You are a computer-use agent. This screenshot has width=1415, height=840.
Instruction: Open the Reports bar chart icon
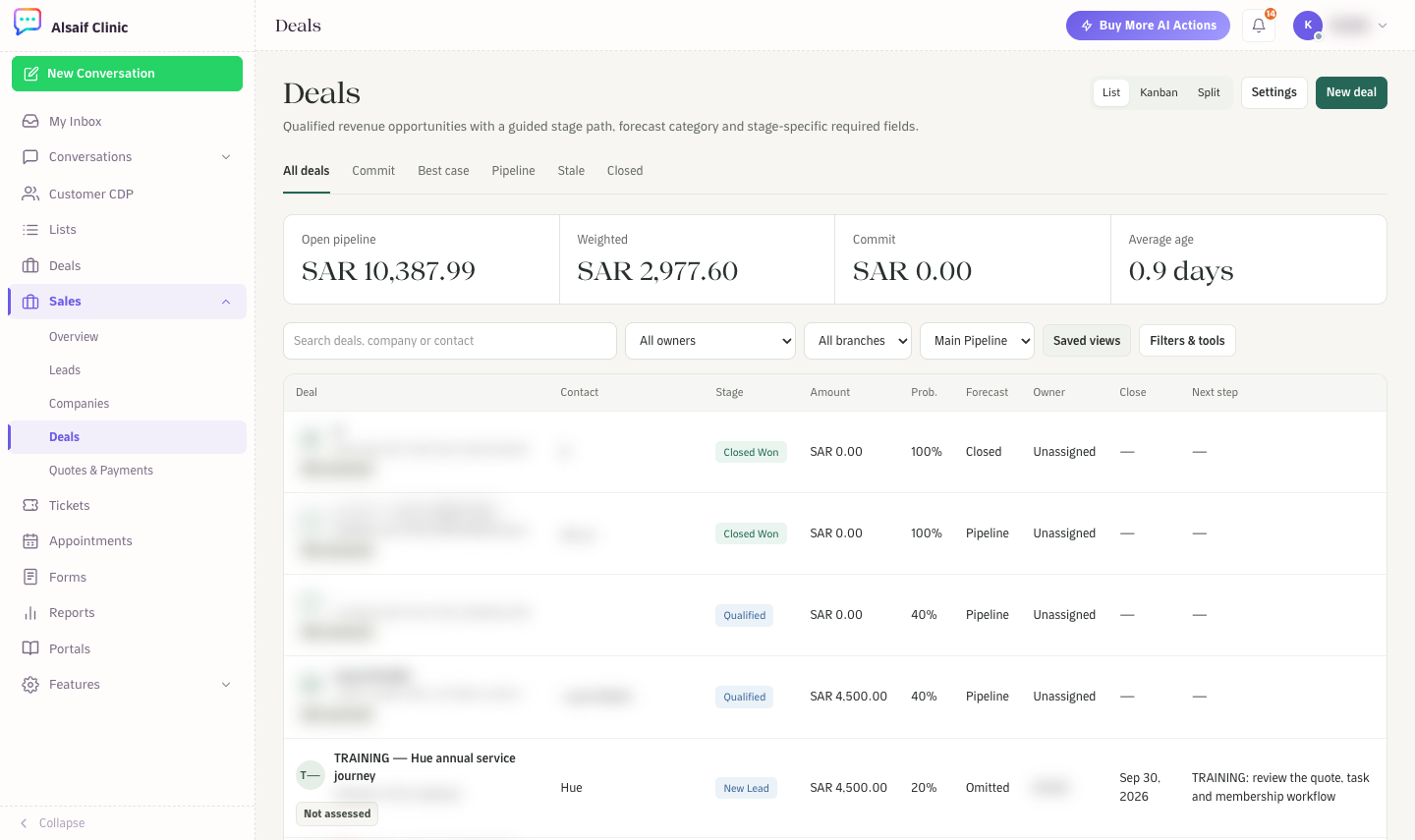tap(30, 612)
